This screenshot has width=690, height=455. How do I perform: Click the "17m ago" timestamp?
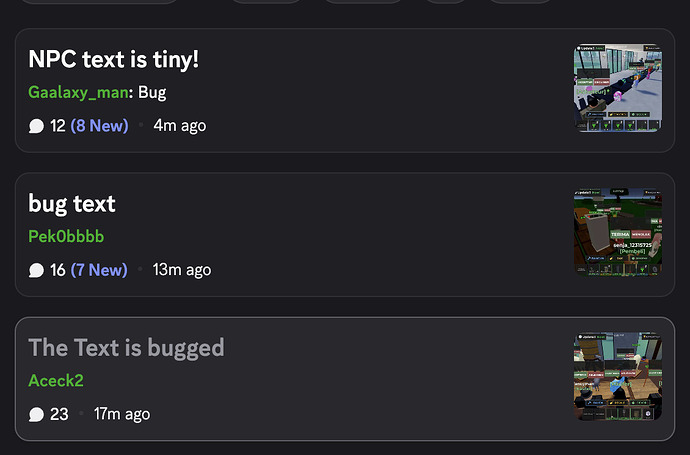[122, 414]
